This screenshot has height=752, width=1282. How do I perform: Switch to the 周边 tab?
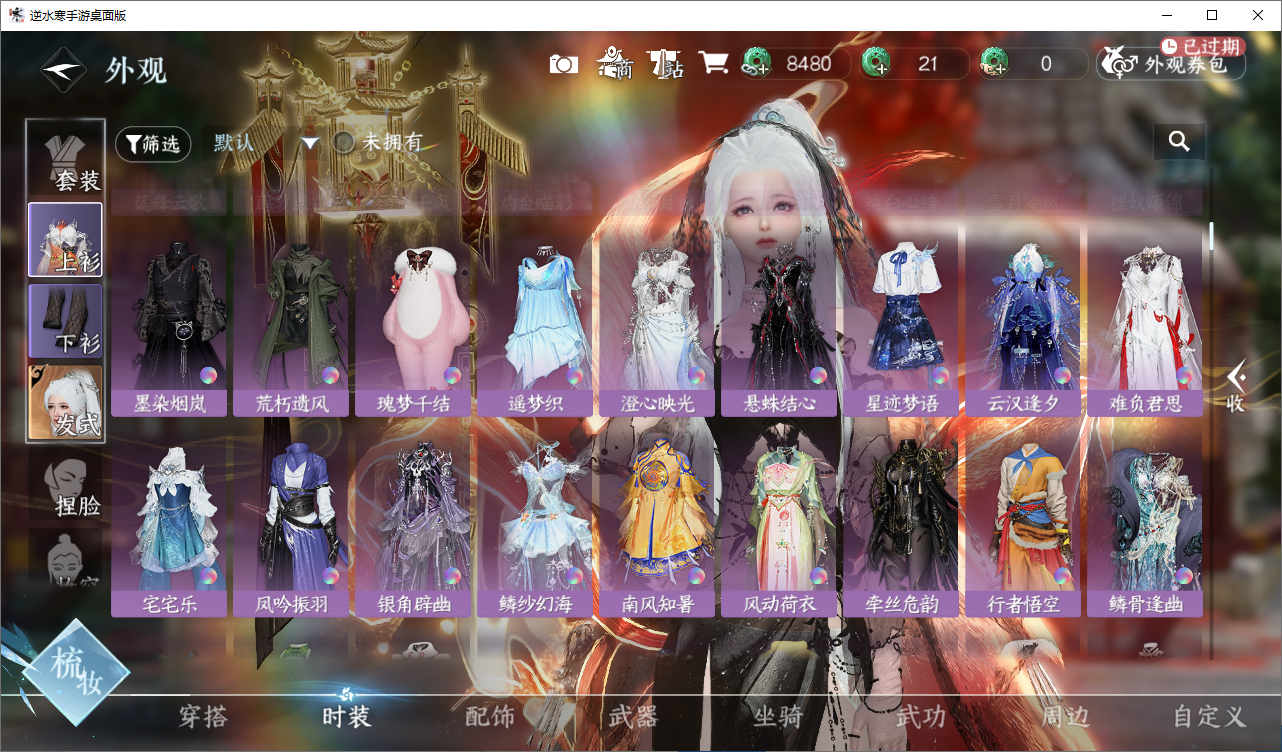coord(1064,716)
